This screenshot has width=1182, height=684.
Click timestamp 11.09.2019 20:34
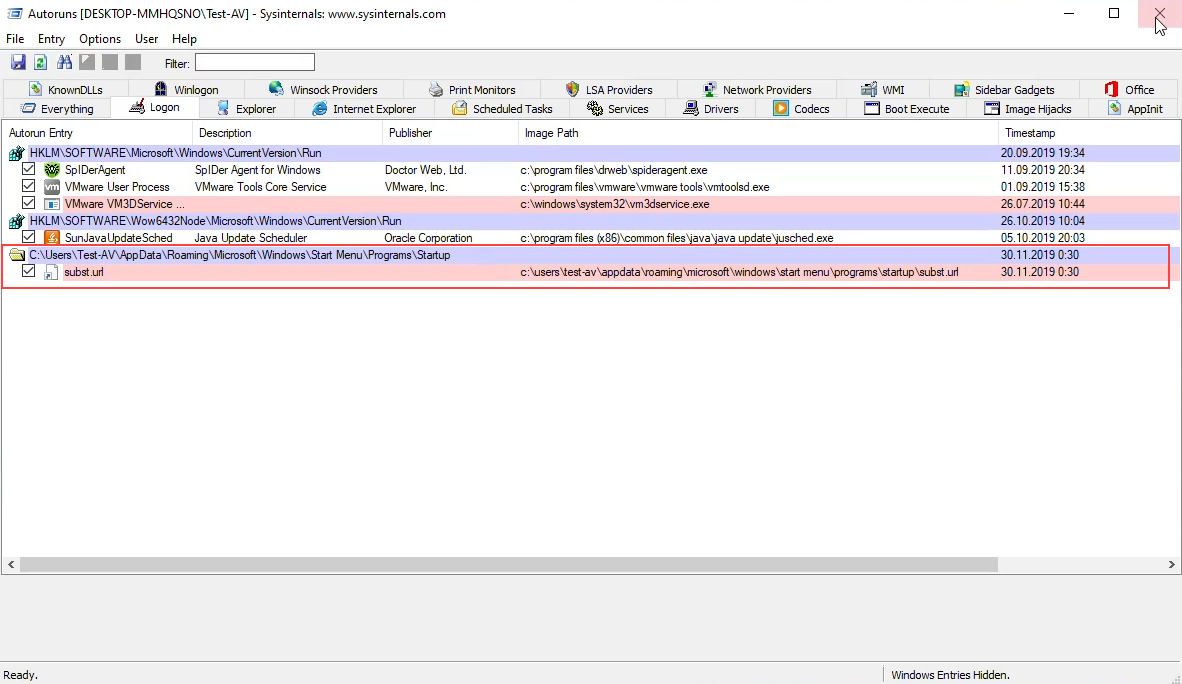click(1043, 170)
